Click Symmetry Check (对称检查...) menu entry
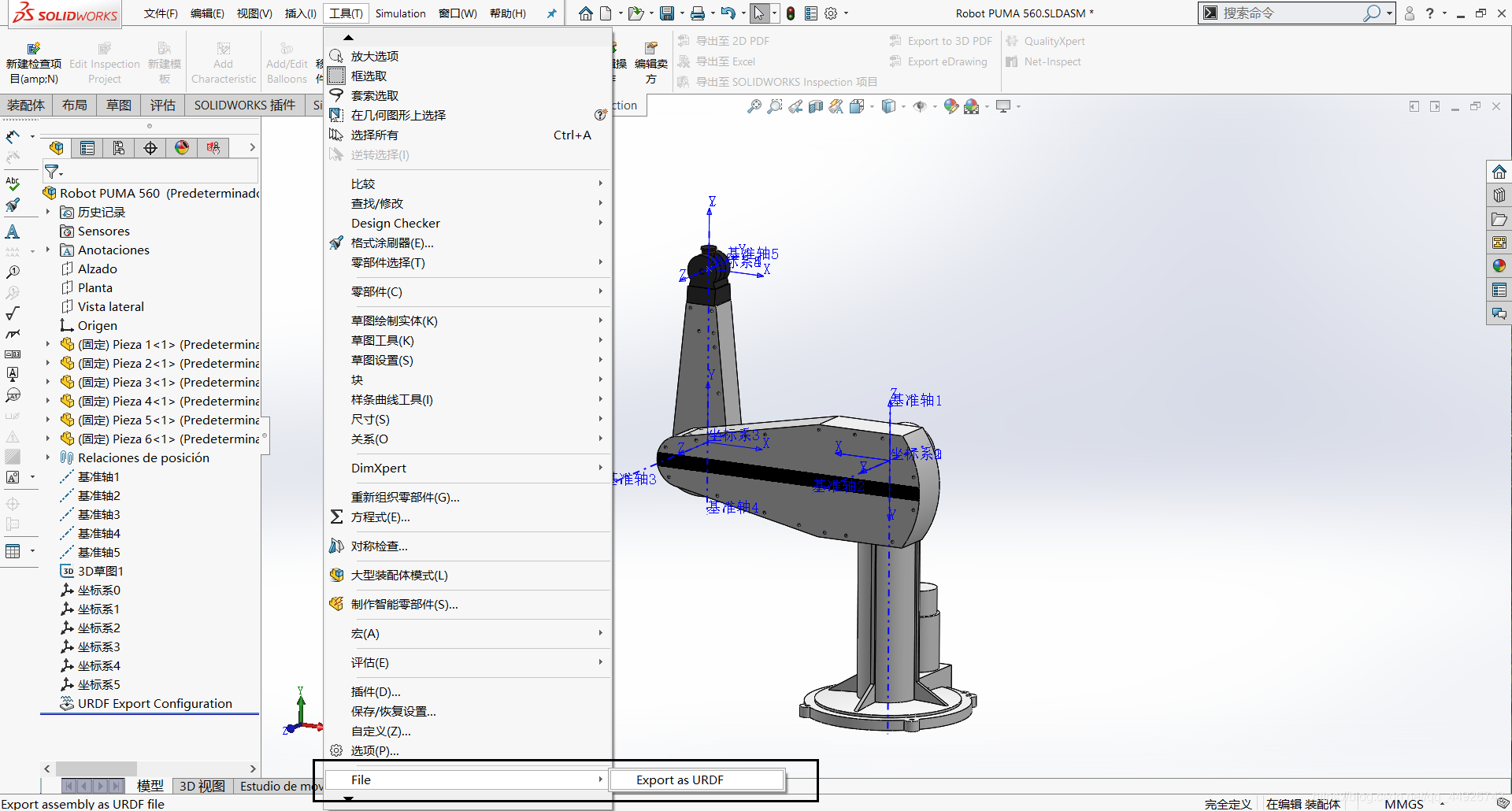This screenshot has width=1512, height=811. coord(469,546)
